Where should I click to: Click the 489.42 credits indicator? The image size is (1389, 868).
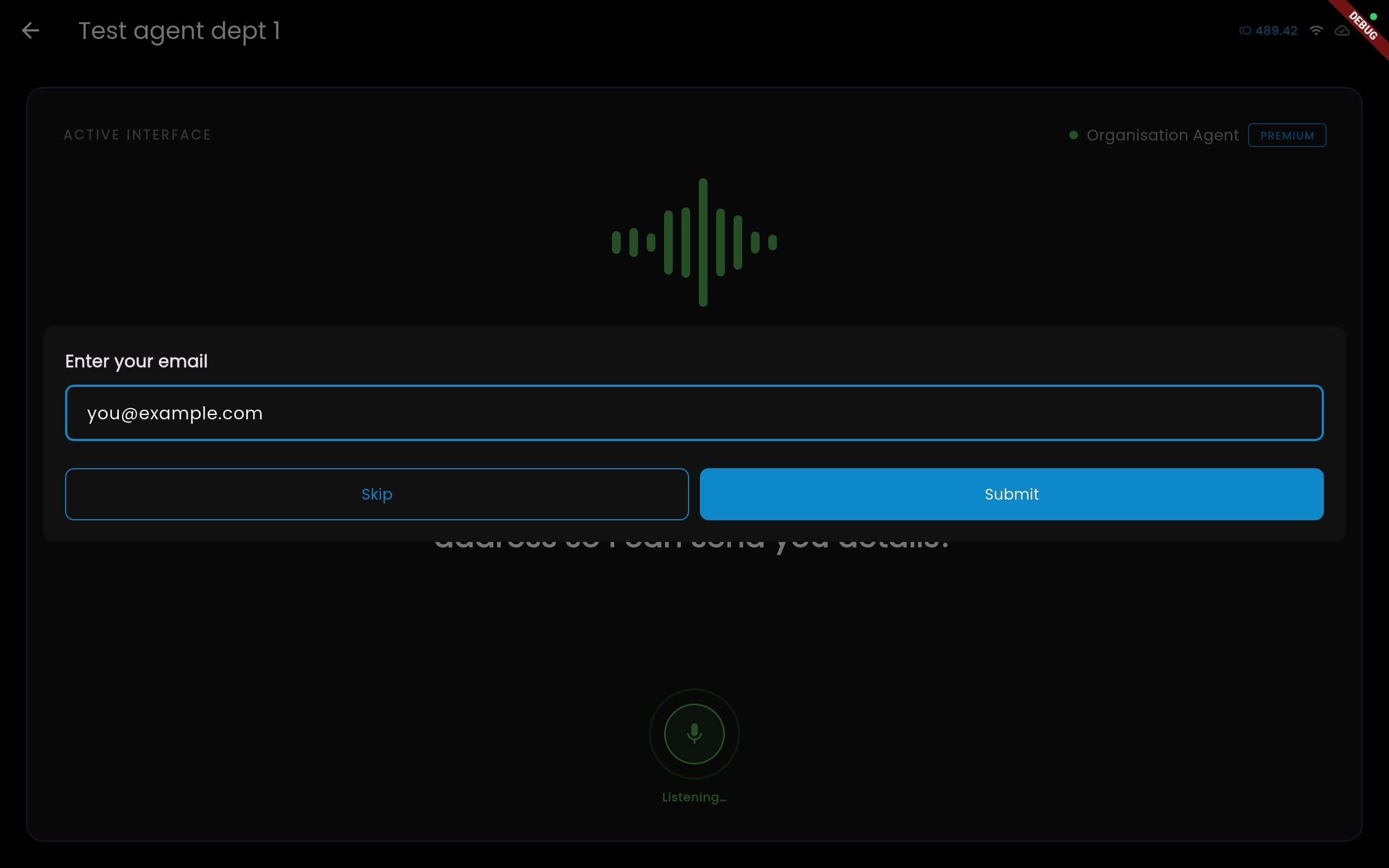(x=1268, y=30)
